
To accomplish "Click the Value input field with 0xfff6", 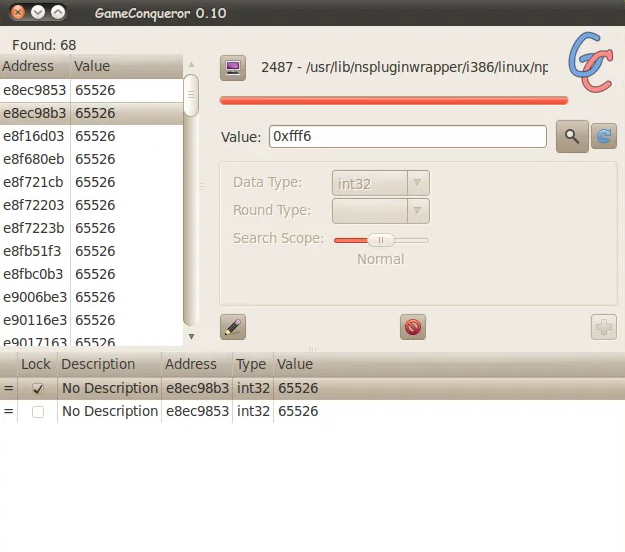I will [x=407, y=136].
